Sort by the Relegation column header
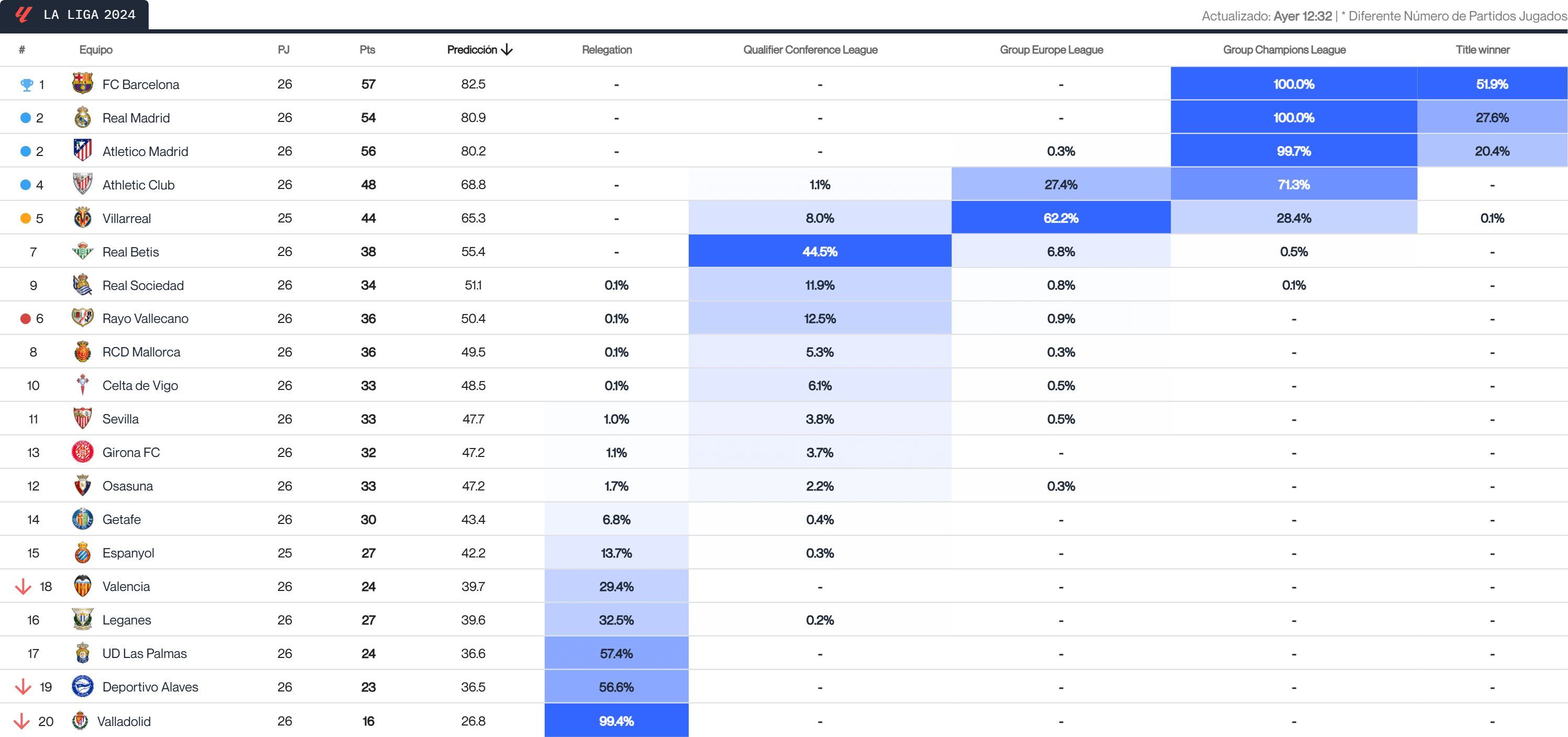The width and height of the screenshot is (1568, 737). pyautogui.click(x=607, y=49)
